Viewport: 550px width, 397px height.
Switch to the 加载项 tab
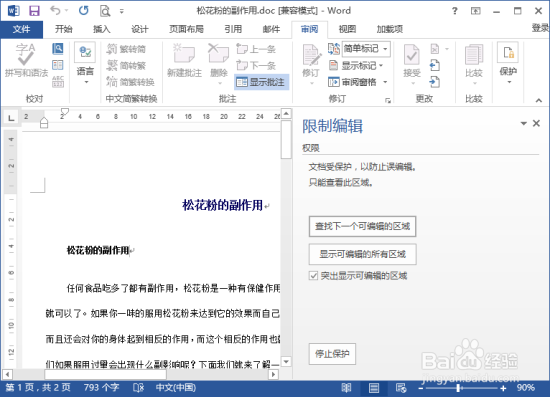[x=390, y=29]
